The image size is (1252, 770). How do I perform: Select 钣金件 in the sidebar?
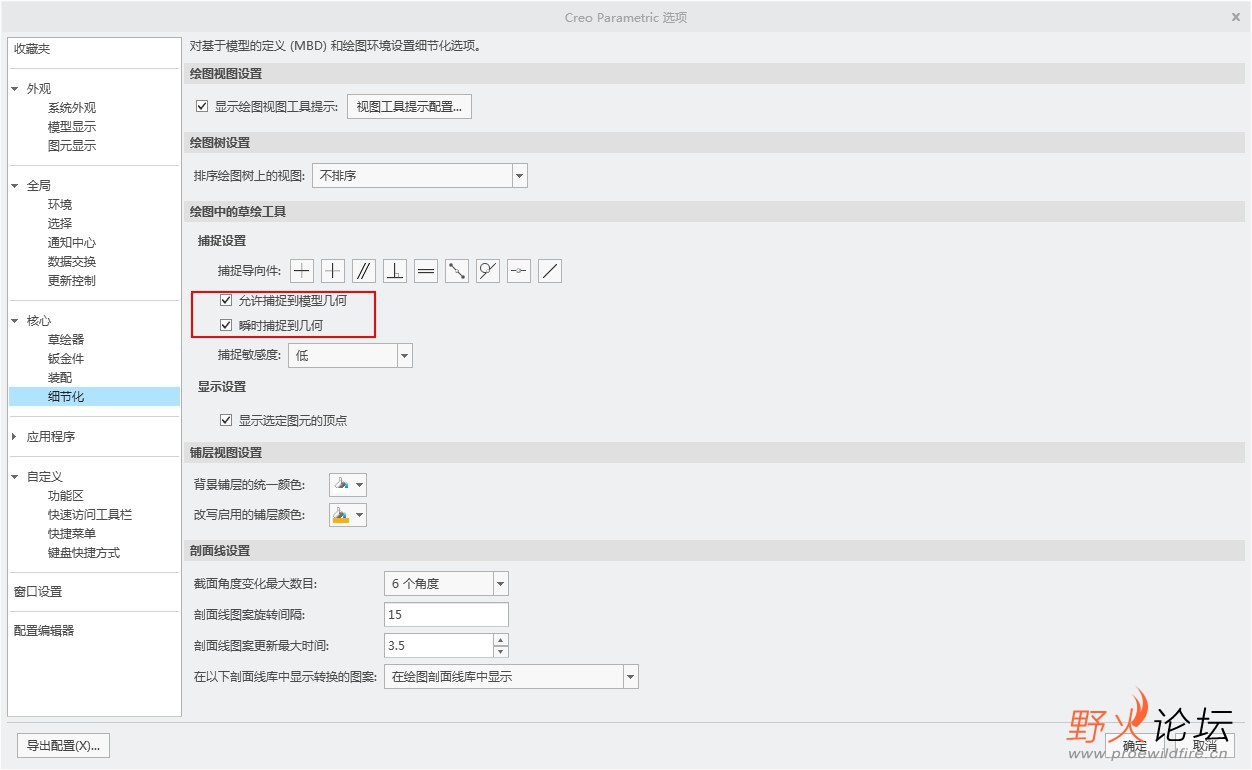66,359
